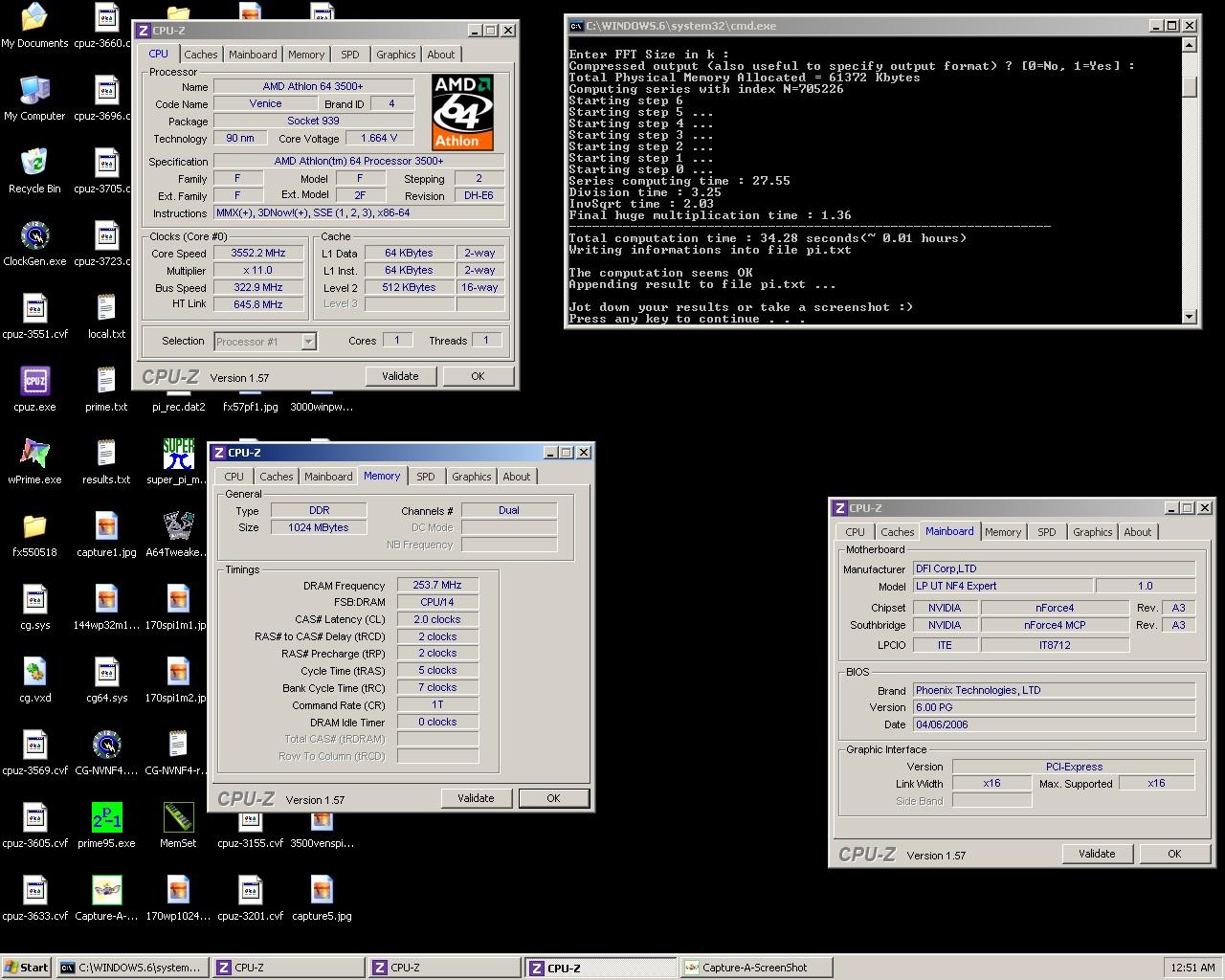Open the Recycle Bin icon
The image size is (1225, 980).
[34, 170]
